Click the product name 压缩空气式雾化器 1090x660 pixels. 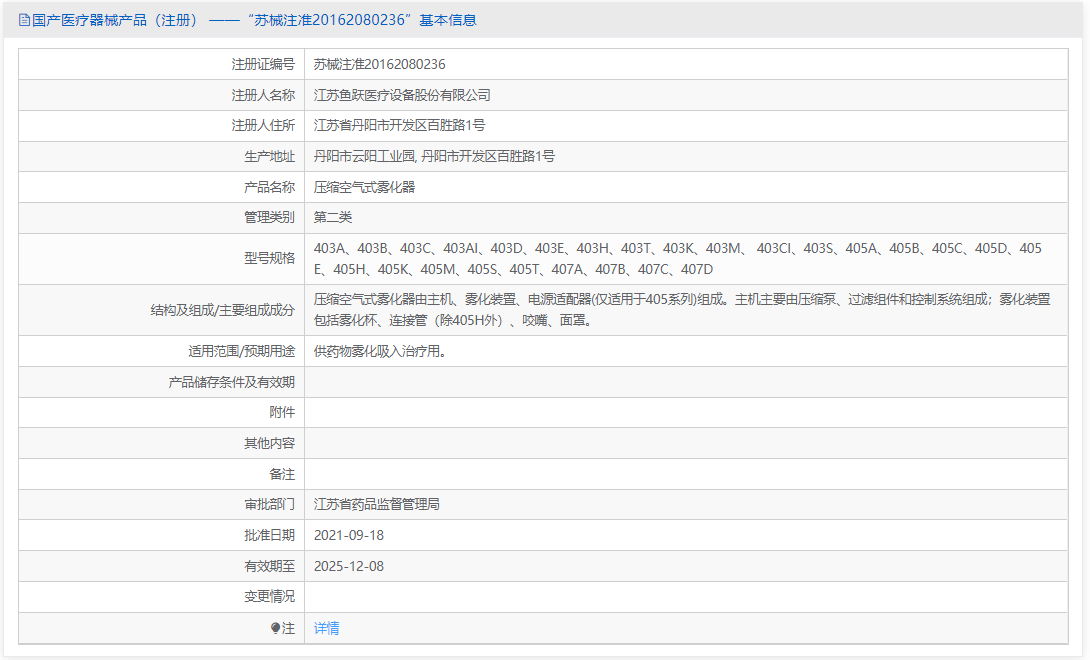click(x=371, y=186)
